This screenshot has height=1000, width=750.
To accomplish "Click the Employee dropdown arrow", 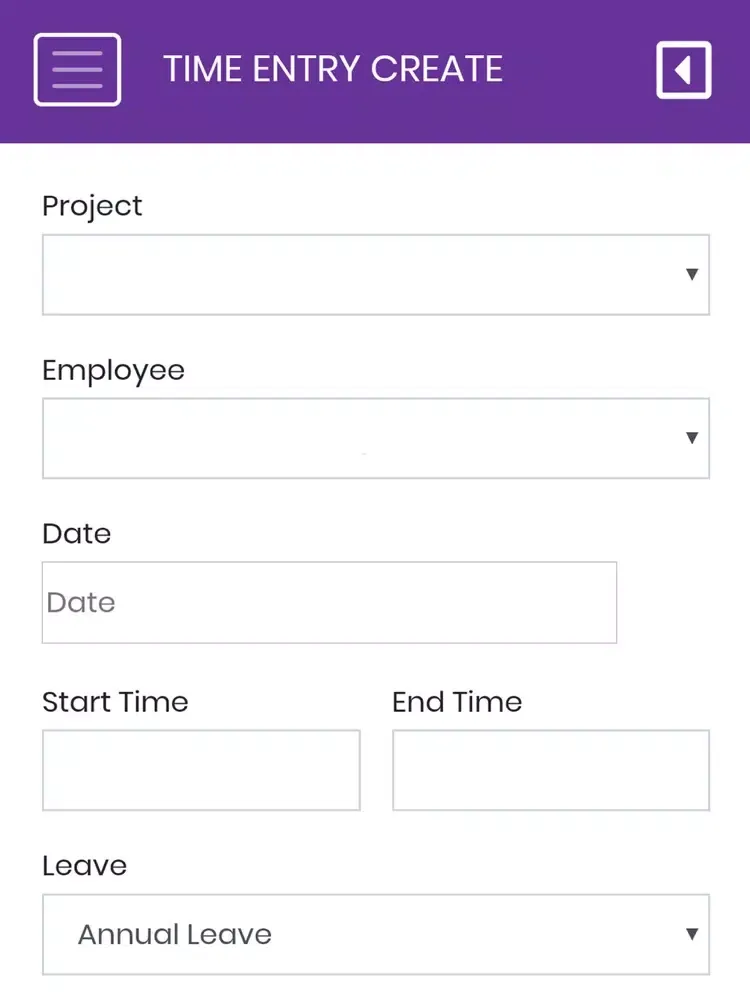I will [x=692, y=438].
